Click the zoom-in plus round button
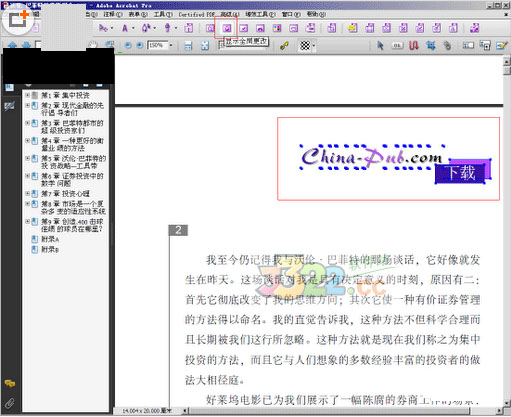Image resolution: width=511 pixels, height=417 pixels. click(140, 45)
